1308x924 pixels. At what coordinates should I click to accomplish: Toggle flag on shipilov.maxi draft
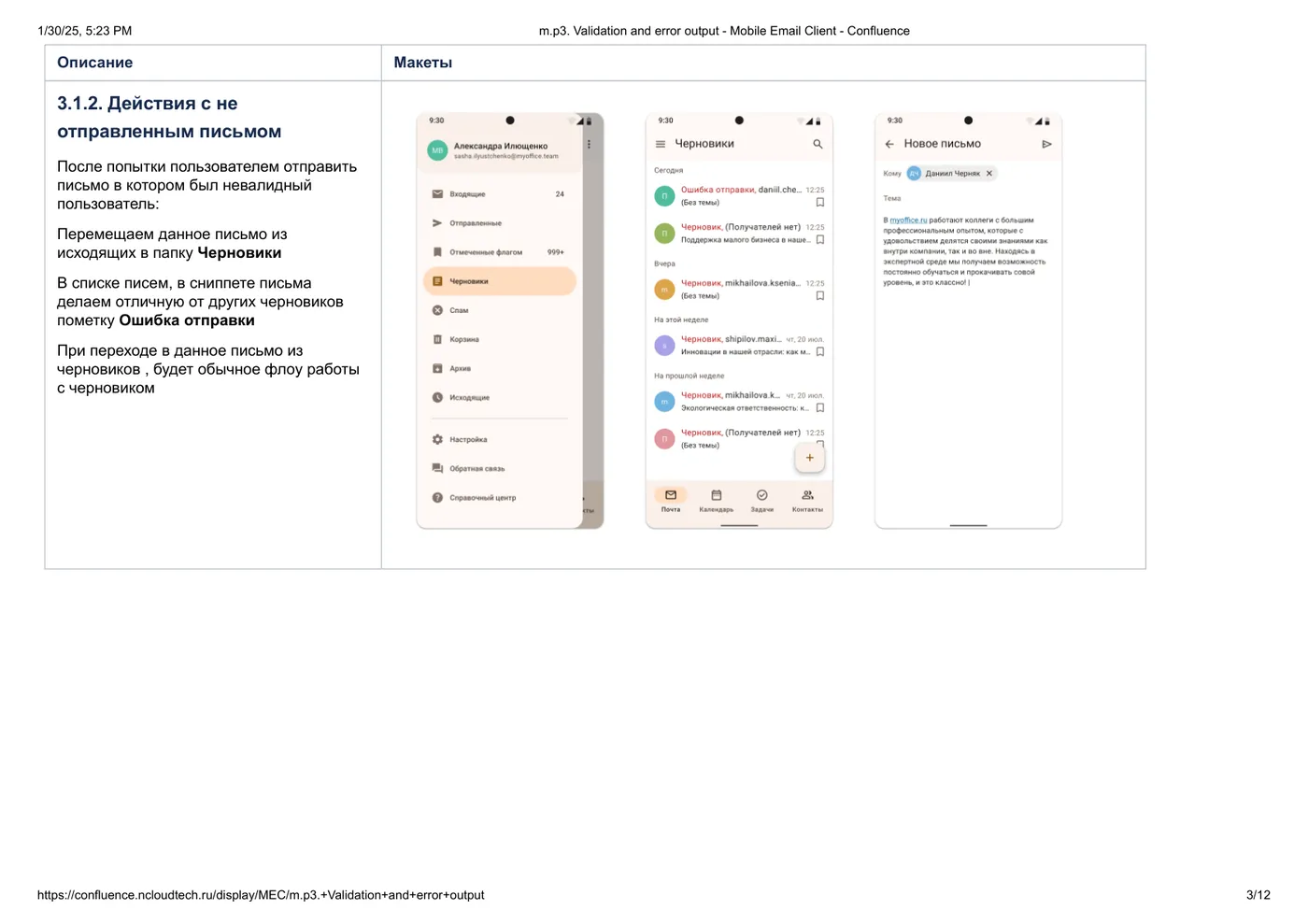[820, 352]
